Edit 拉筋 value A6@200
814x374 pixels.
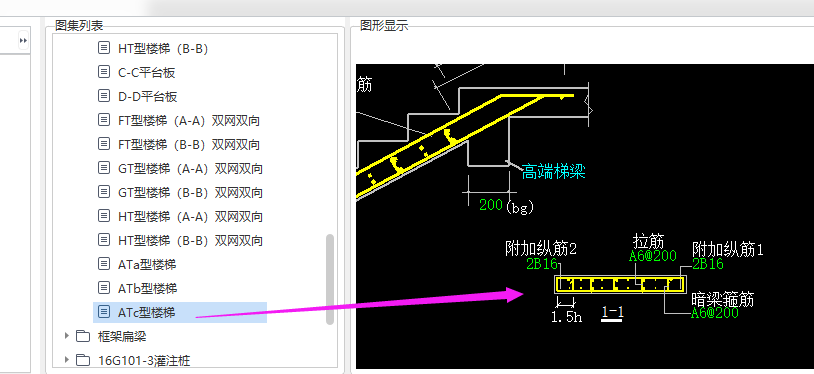(x=653, y=256)
